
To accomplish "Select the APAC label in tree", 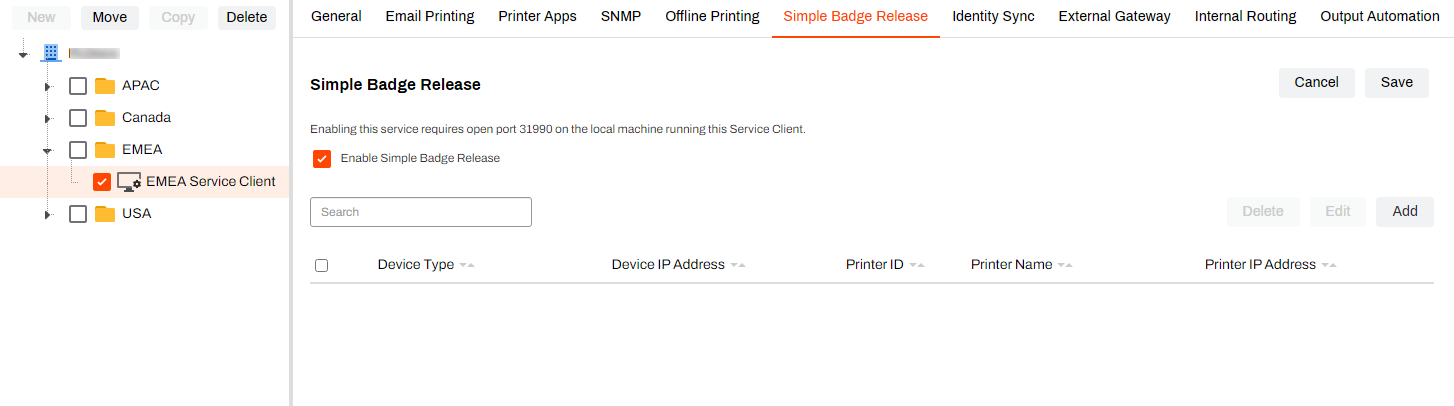I will (x=141, y=86).
